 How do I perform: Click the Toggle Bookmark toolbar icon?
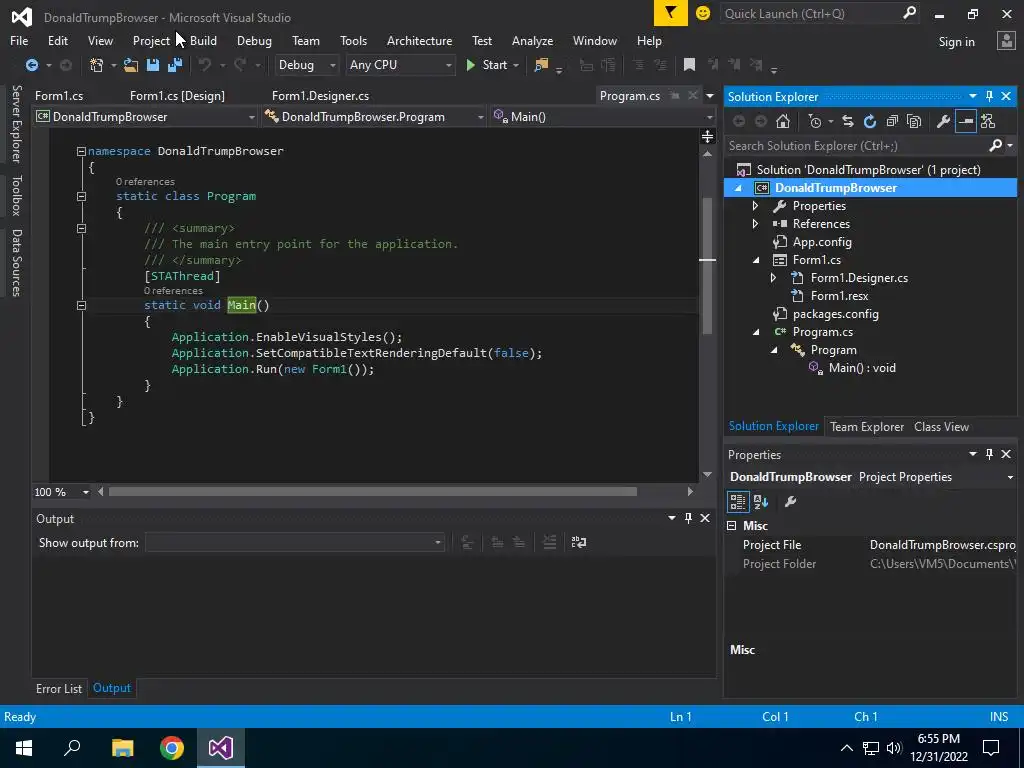[689, 65]
